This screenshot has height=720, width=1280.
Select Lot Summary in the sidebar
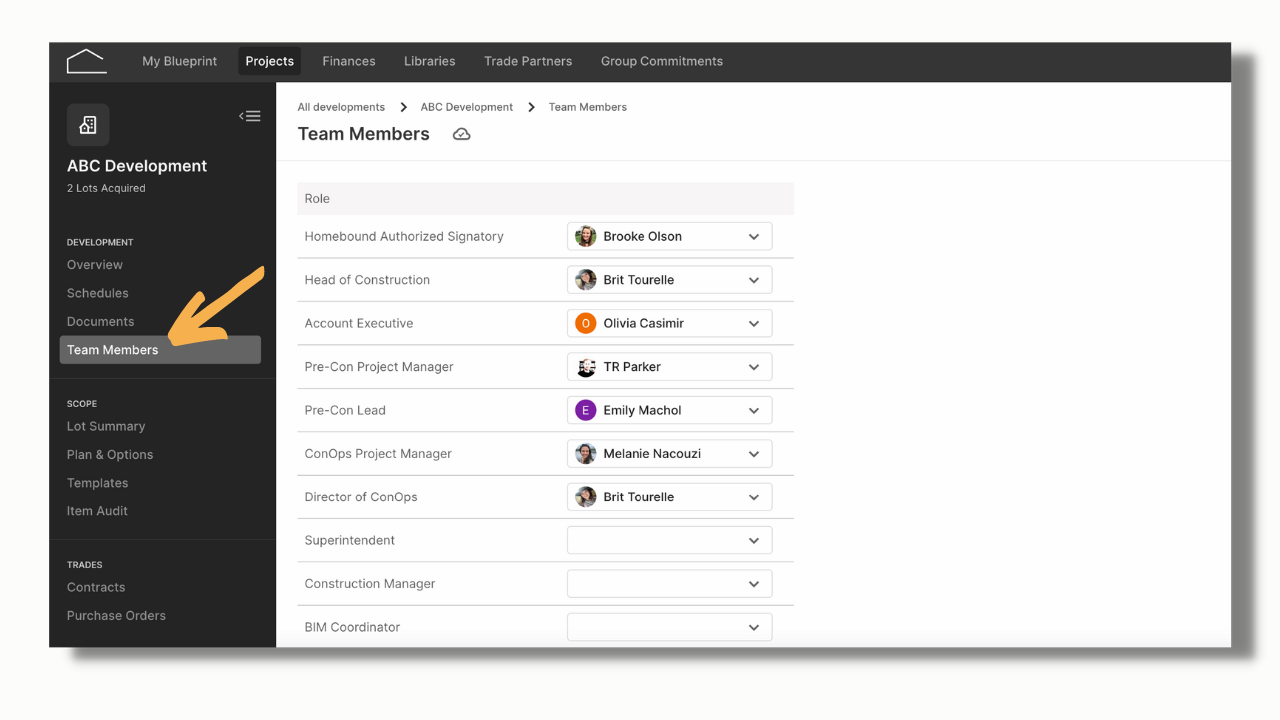click(x=106, y=426)
